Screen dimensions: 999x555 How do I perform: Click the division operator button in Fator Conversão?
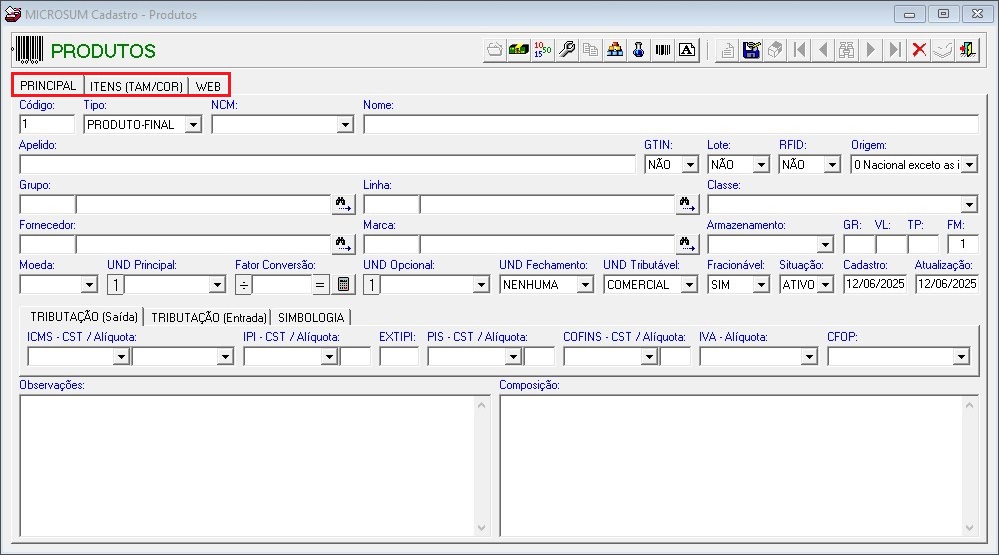(x=243, y=285)
